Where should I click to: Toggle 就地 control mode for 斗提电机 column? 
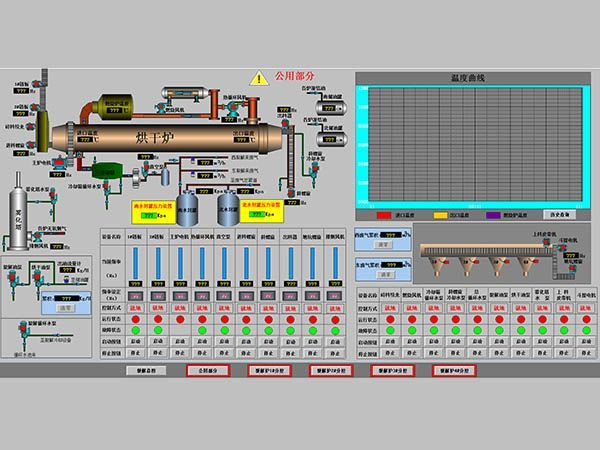[x=586, y=308]
